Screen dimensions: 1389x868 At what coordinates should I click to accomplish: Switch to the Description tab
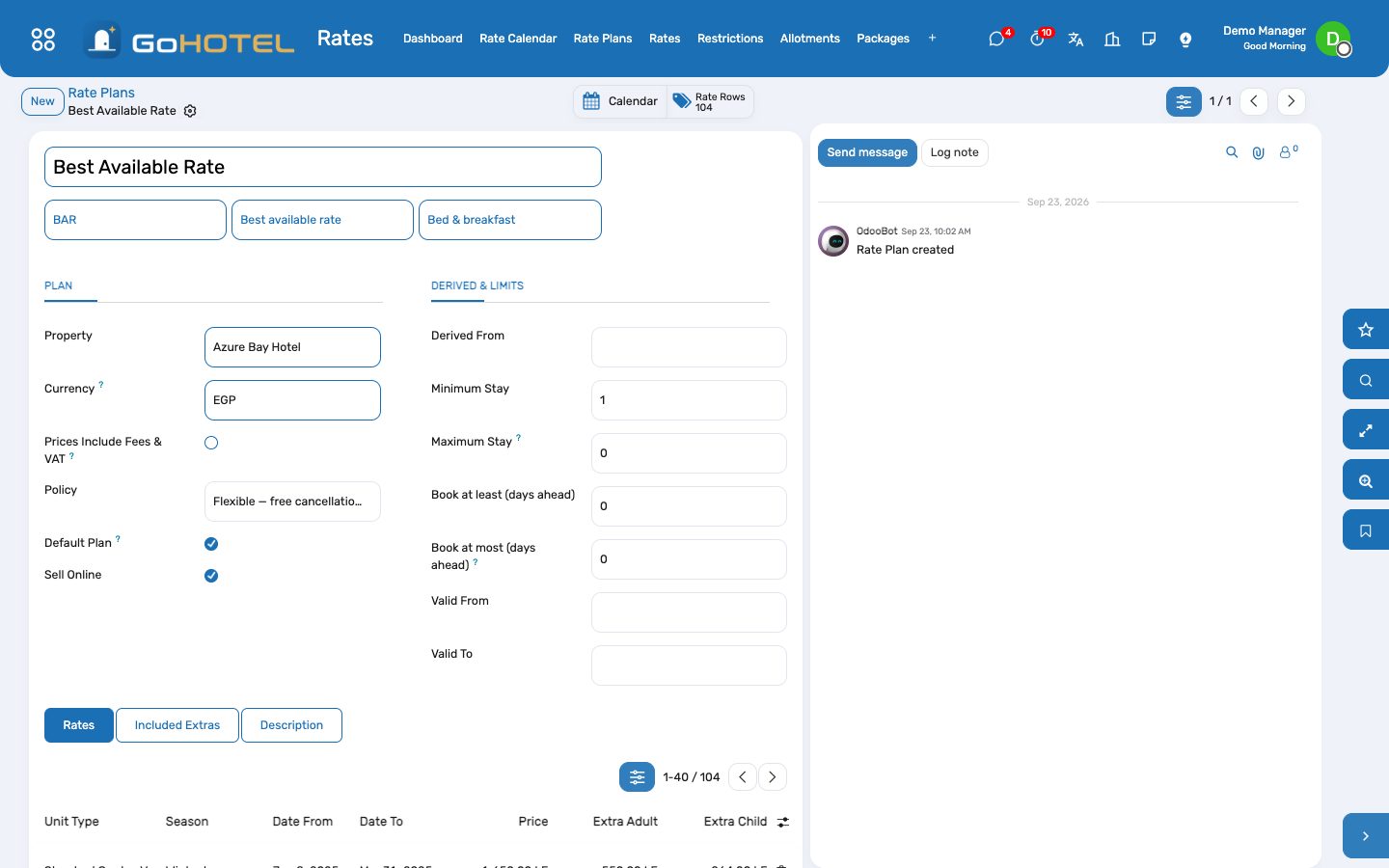[291, 725]
